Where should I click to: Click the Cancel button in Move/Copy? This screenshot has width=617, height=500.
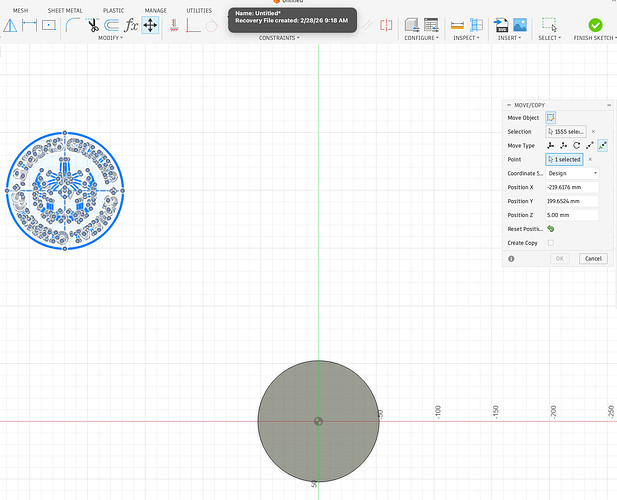click(x=593, y=258)
